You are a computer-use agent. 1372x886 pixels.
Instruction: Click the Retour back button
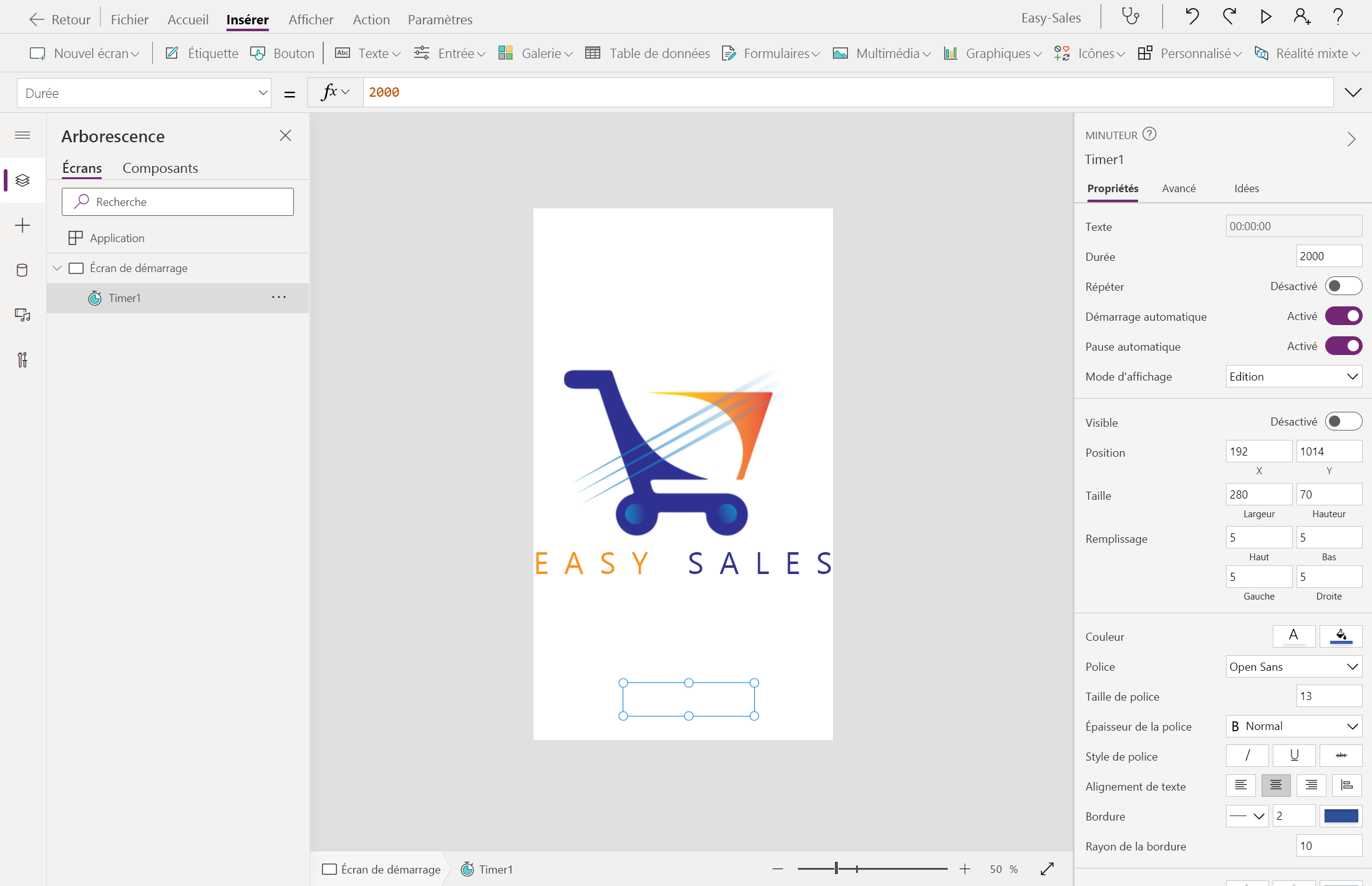60,19
